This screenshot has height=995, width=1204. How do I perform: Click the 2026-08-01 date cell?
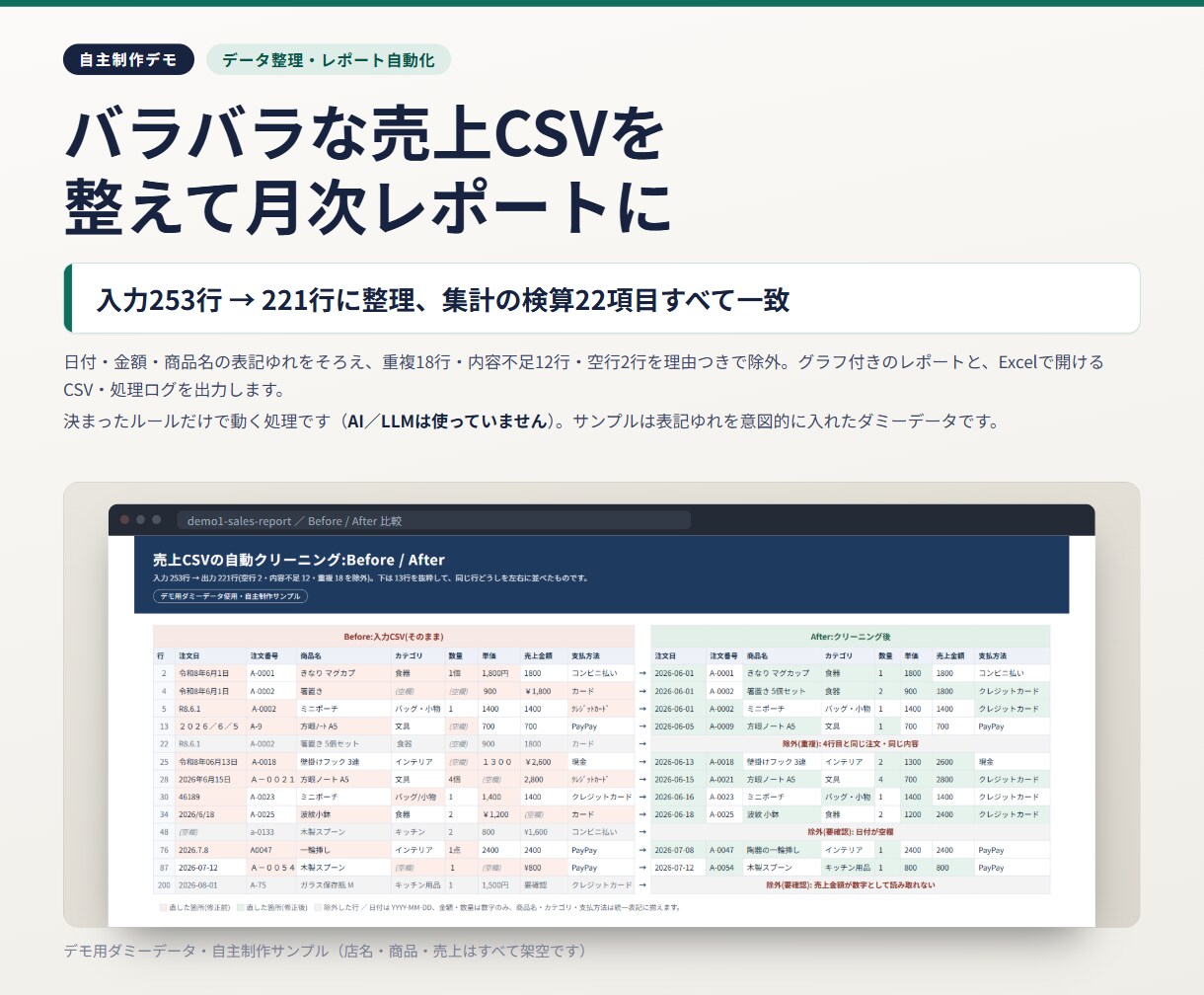210,885
